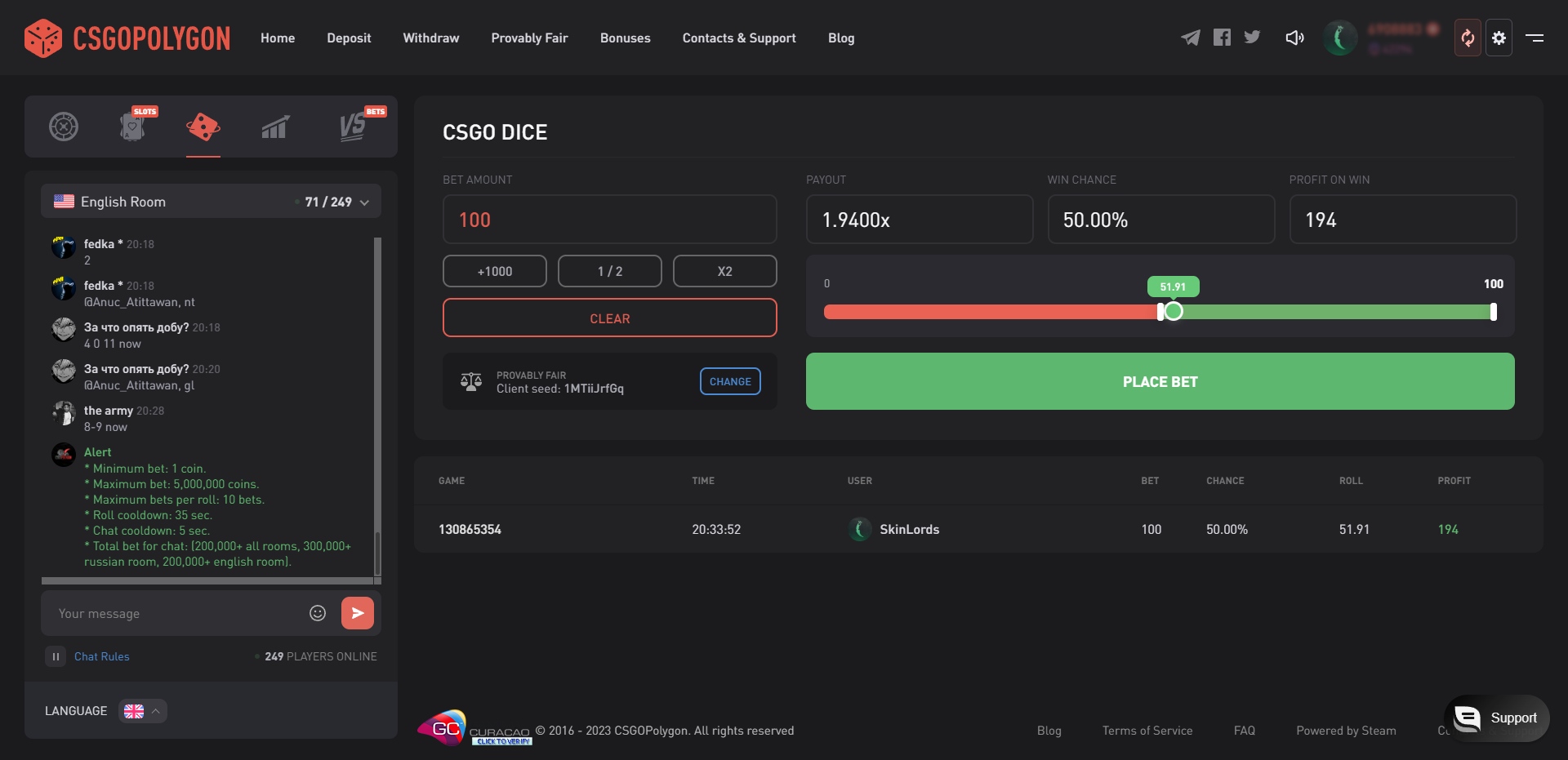This screenshot has width=1568, height=760.
Task: Click the CSGOPolygon logo
Action: [127, 38]
